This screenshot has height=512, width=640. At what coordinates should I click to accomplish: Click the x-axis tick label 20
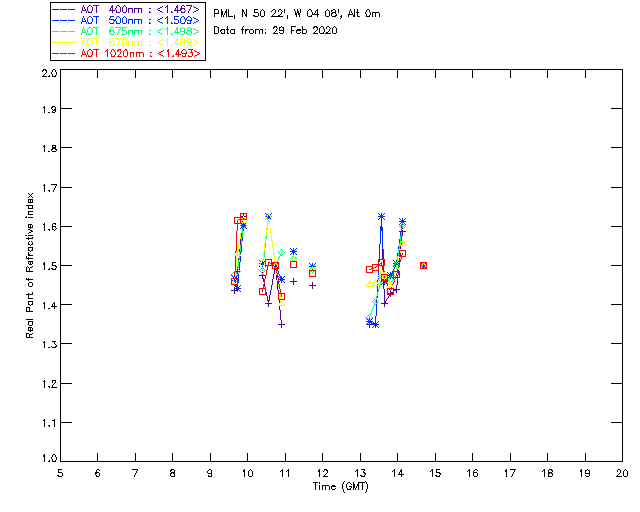[622, 473]
